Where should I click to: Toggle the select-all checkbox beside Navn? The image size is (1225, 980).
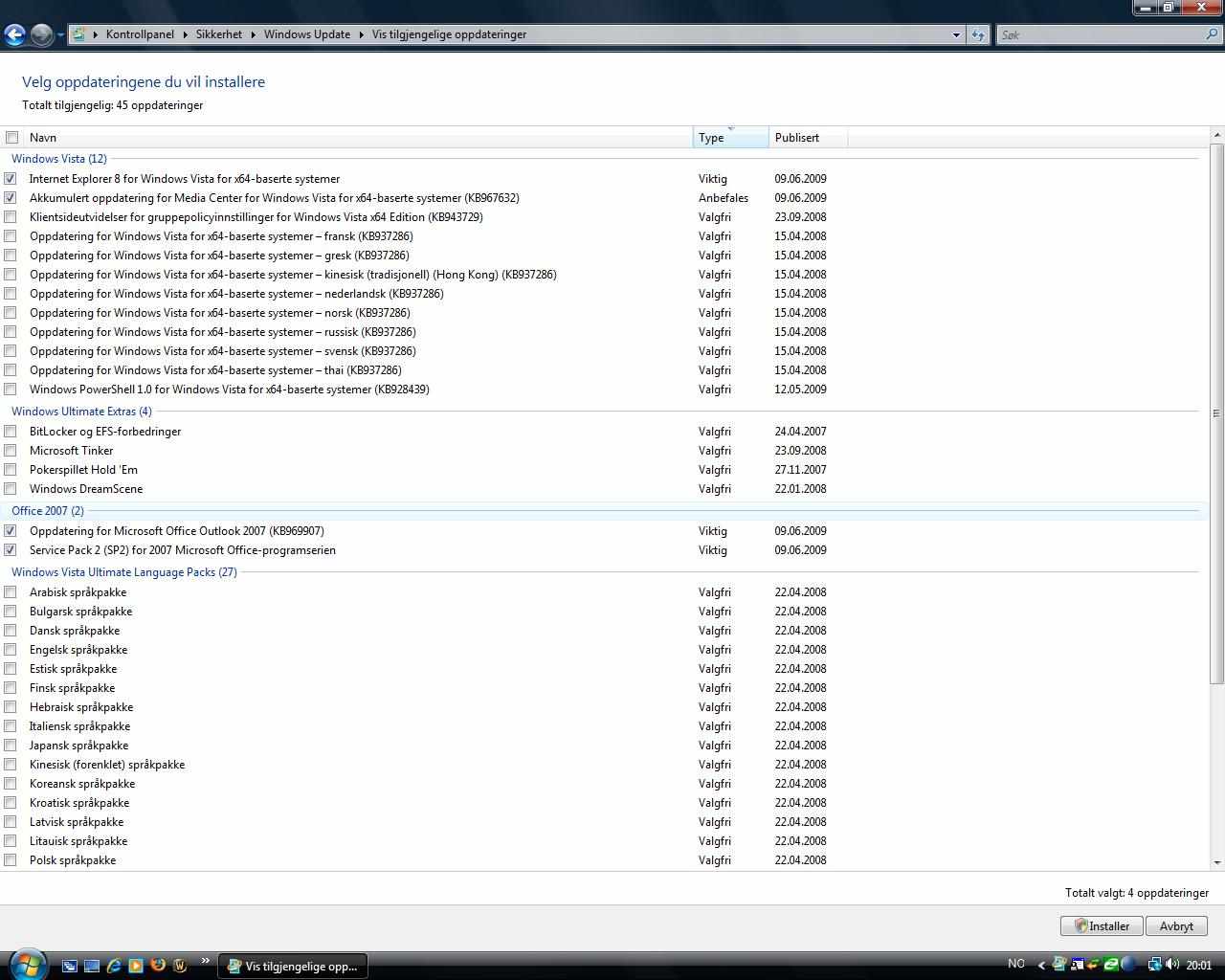pos(12,138)
